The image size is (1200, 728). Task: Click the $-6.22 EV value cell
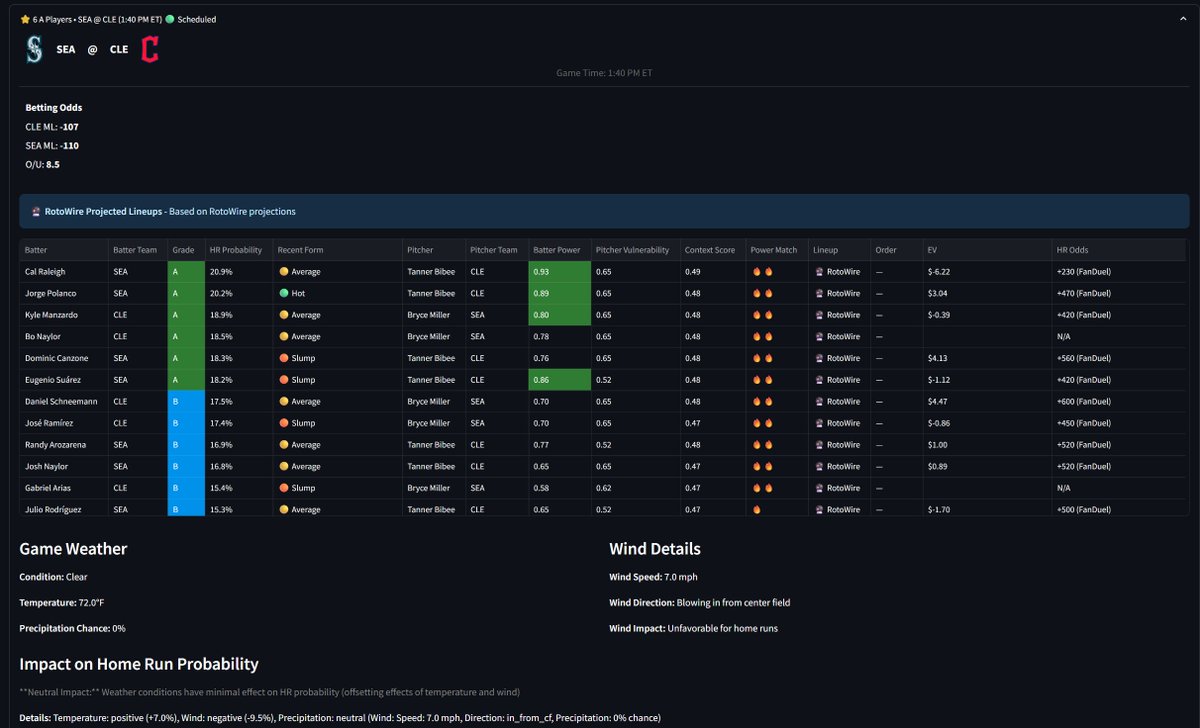pyautogui.click(x=987, y=272)
